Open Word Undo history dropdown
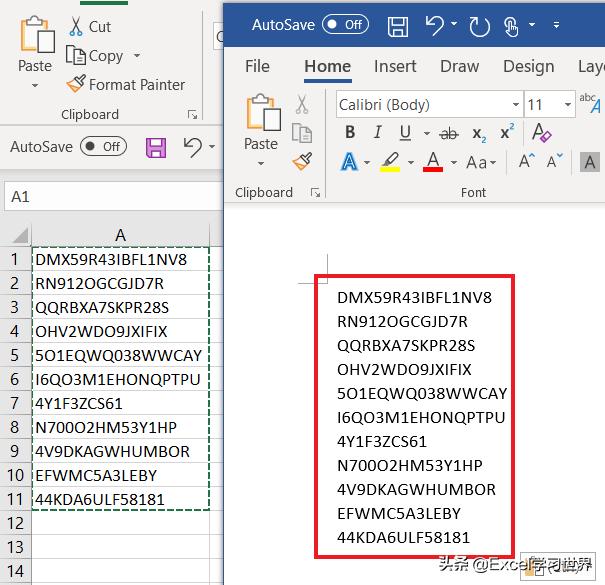605x585 pixels. pyautogui.click(x=454, y=24)
